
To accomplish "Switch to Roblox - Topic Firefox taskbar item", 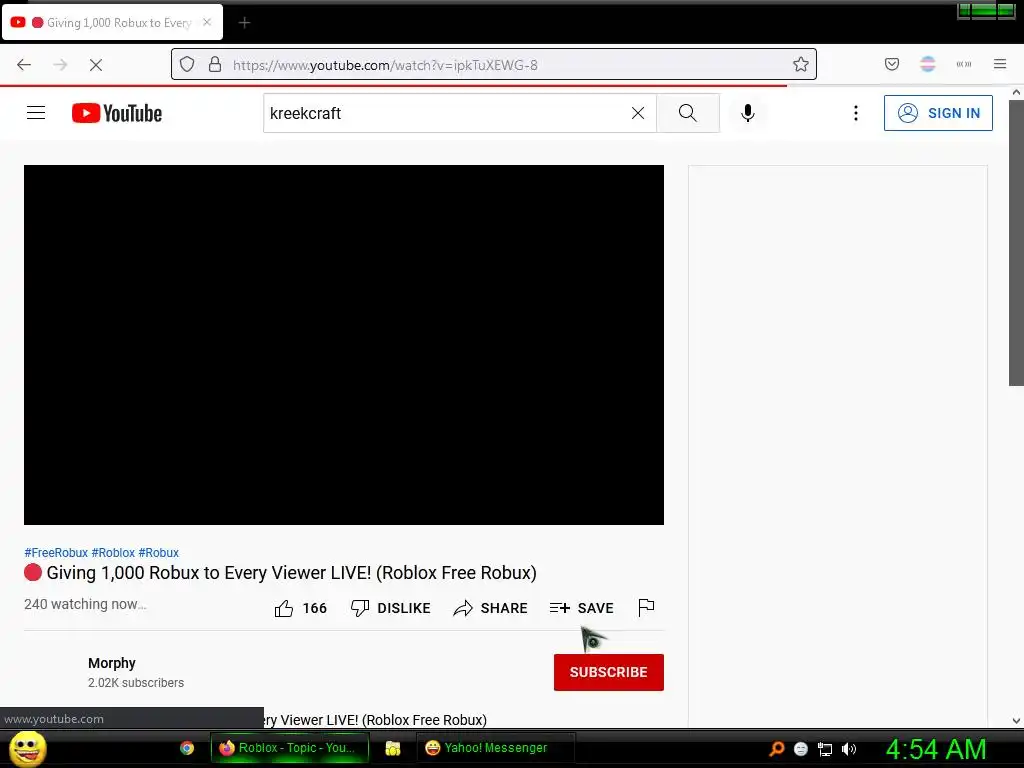I will tap(289, 748).
